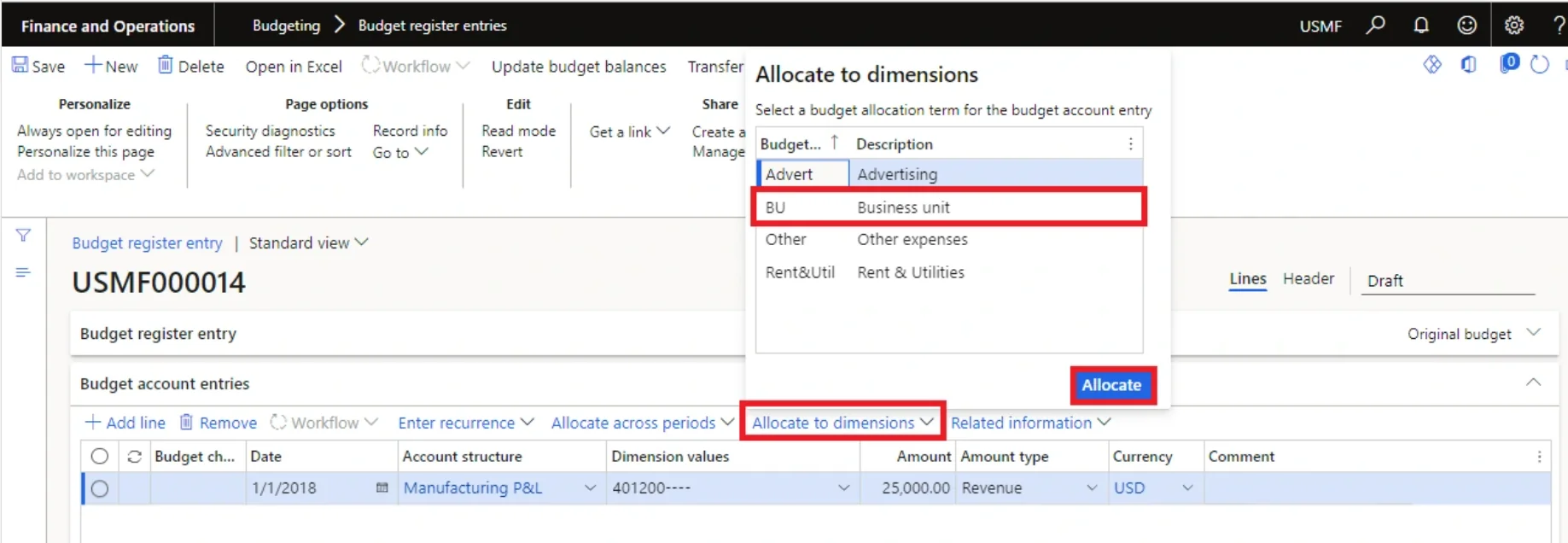
Task: Click the Amount 25,000.00 field
Action: point(908,488)
